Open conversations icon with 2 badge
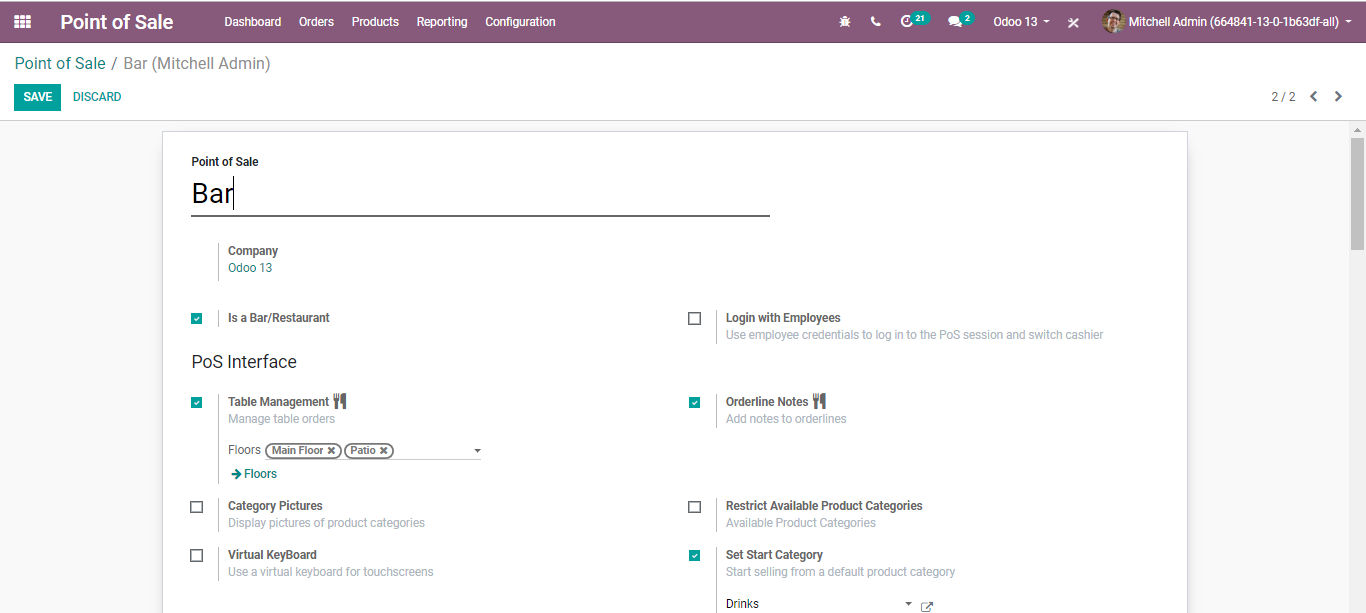The height and width of the screenshot is (613, 1366). 960,20
